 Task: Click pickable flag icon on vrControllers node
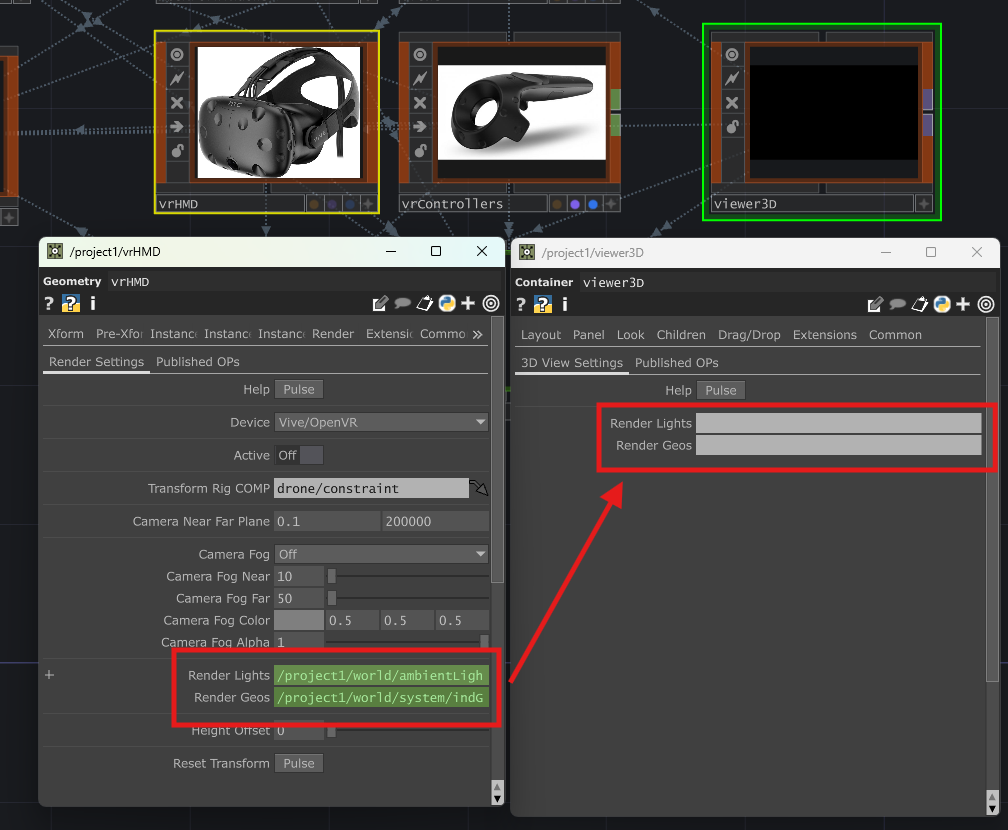click(x=420, y=150)
